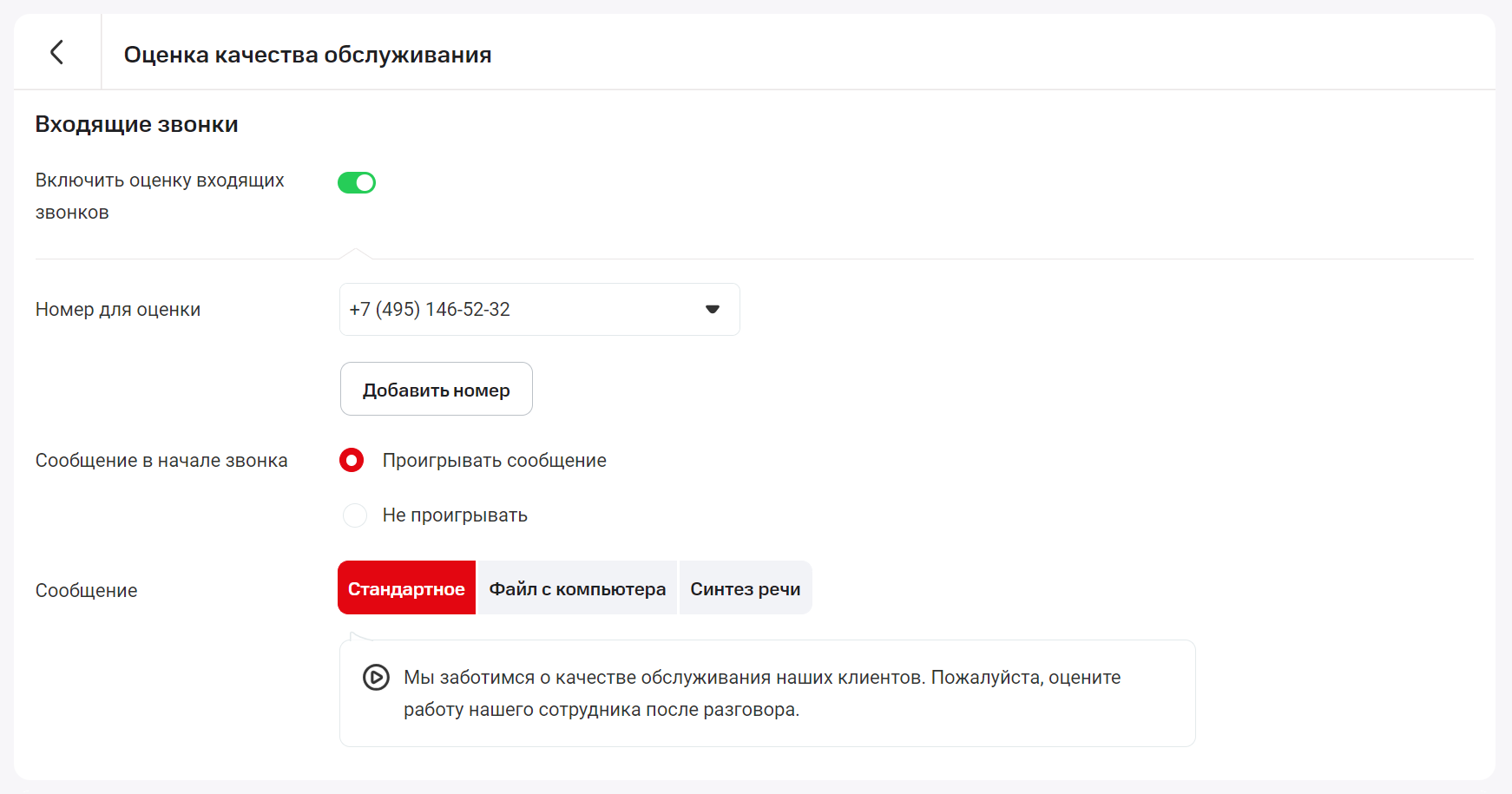Click the standard message text starting "Мы заботимся"
1512x794 pixels.
[x=761, y=693]
